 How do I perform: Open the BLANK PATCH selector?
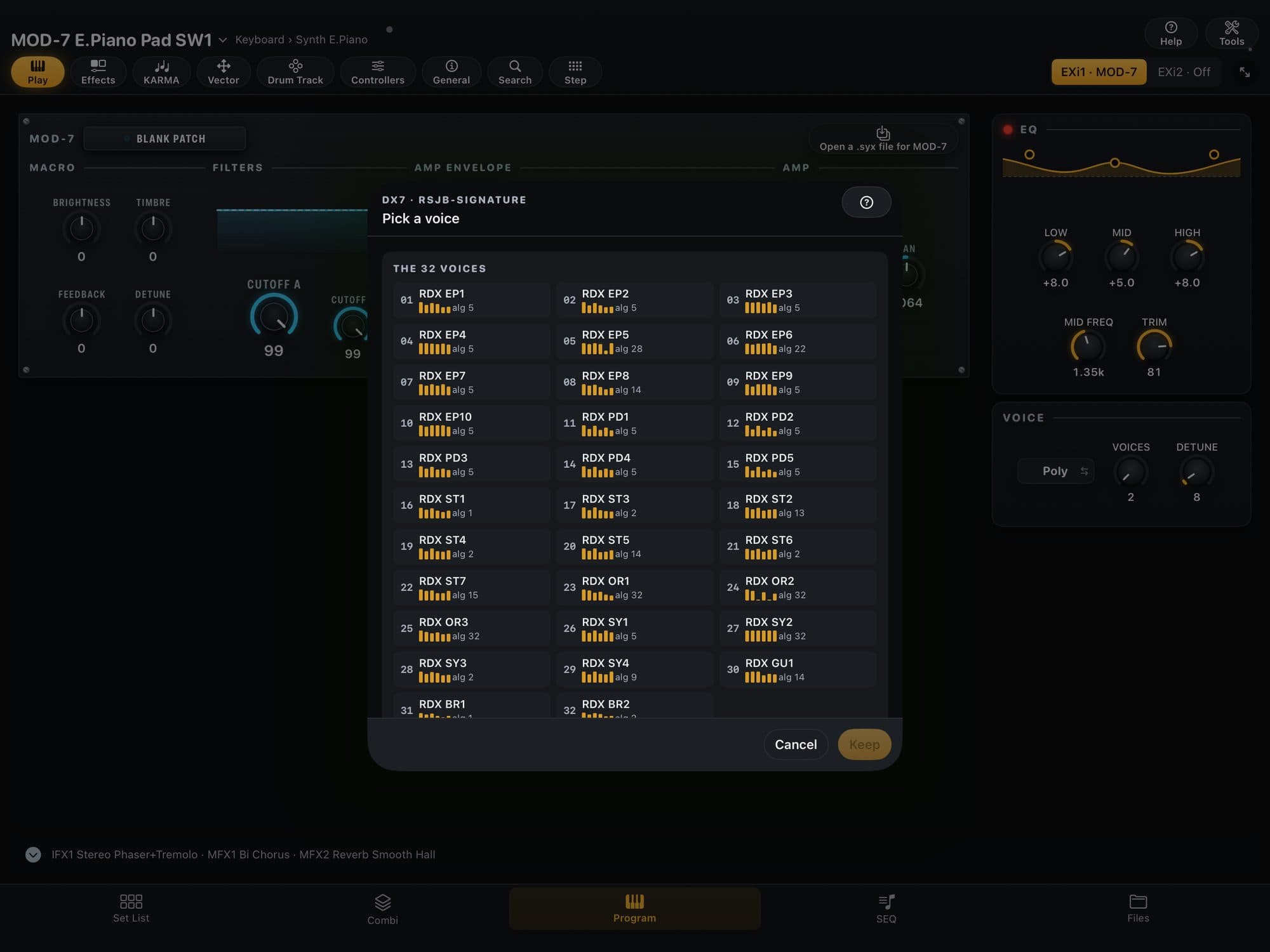tap(165, 138)
